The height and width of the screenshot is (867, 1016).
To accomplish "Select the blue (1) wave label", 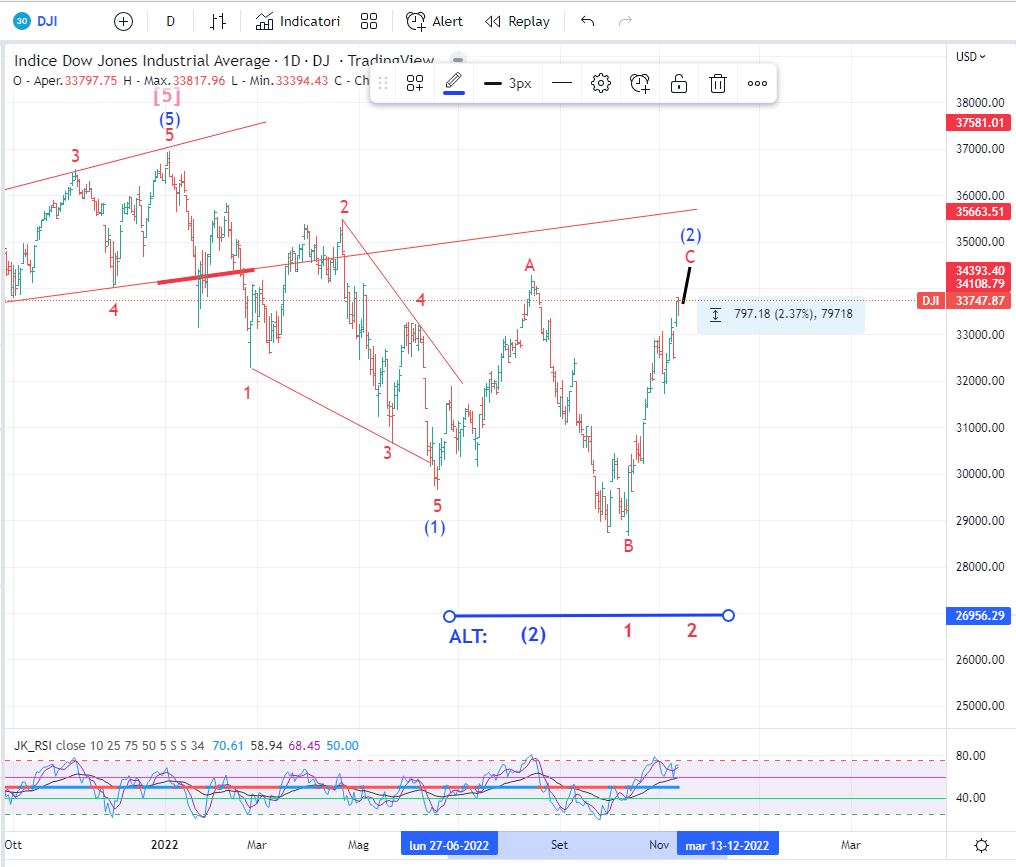I will pos(435,527).
